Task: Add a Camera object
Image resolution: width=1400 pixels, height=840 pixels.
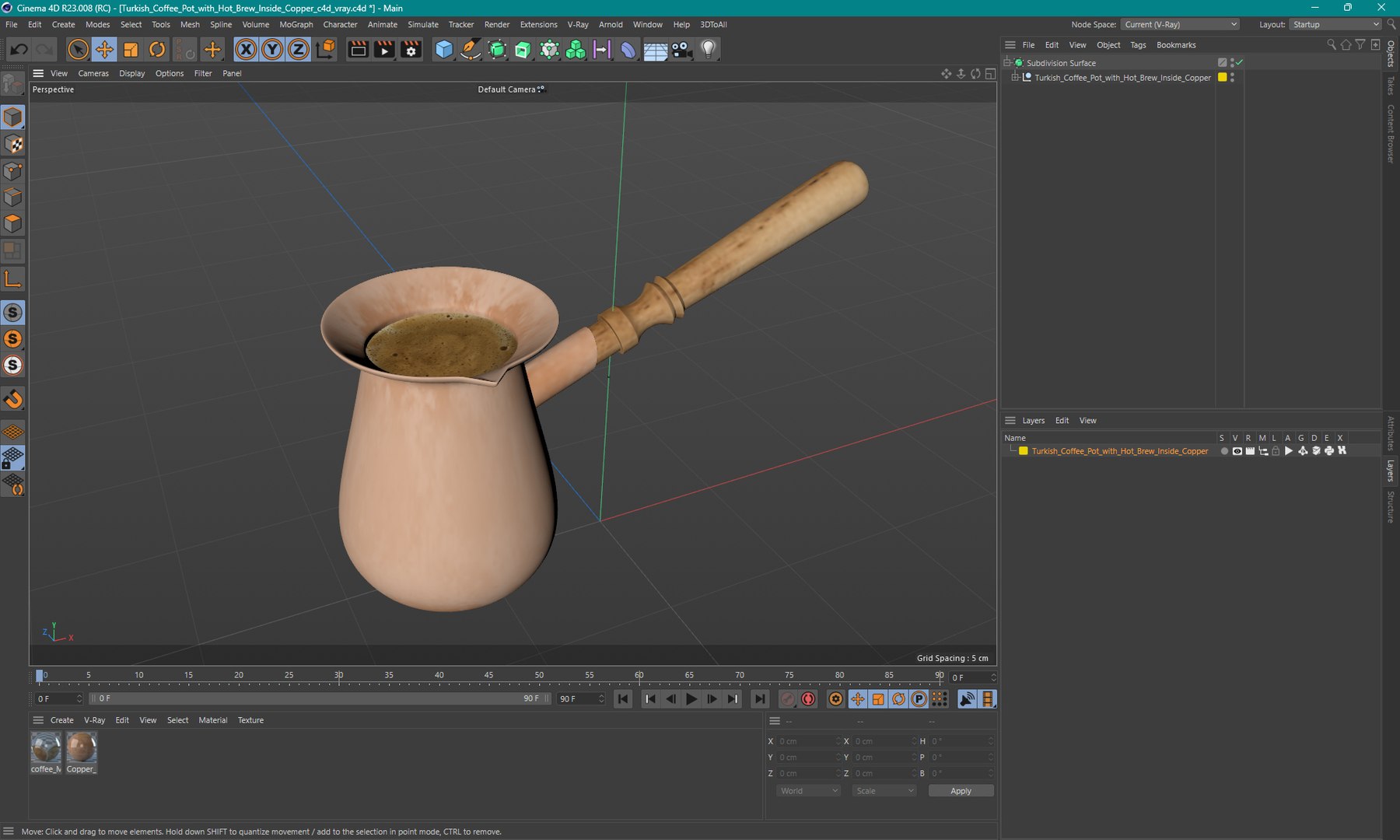Action: pyautogui.click(x=681, y=50)
